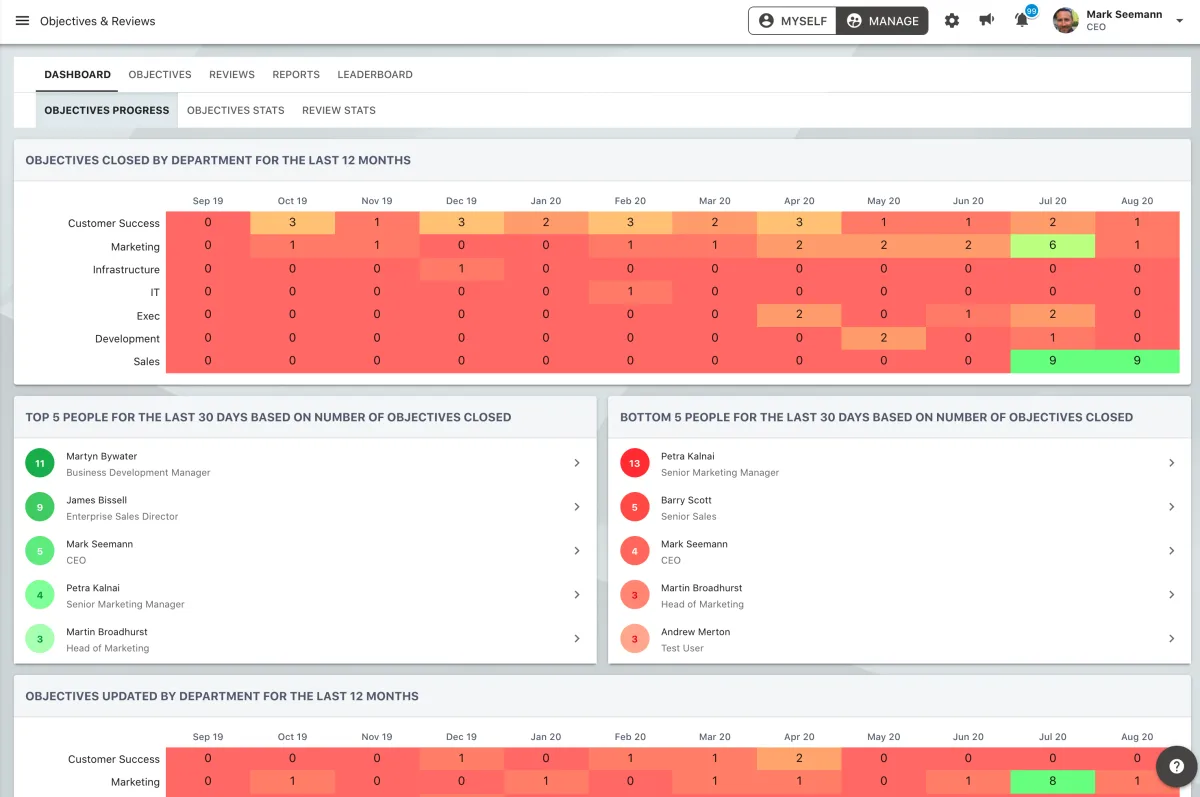Image resolution: width=1200 pixels, height=797 pixels.
Task: Open the settings gear icon
Action: 952,21
